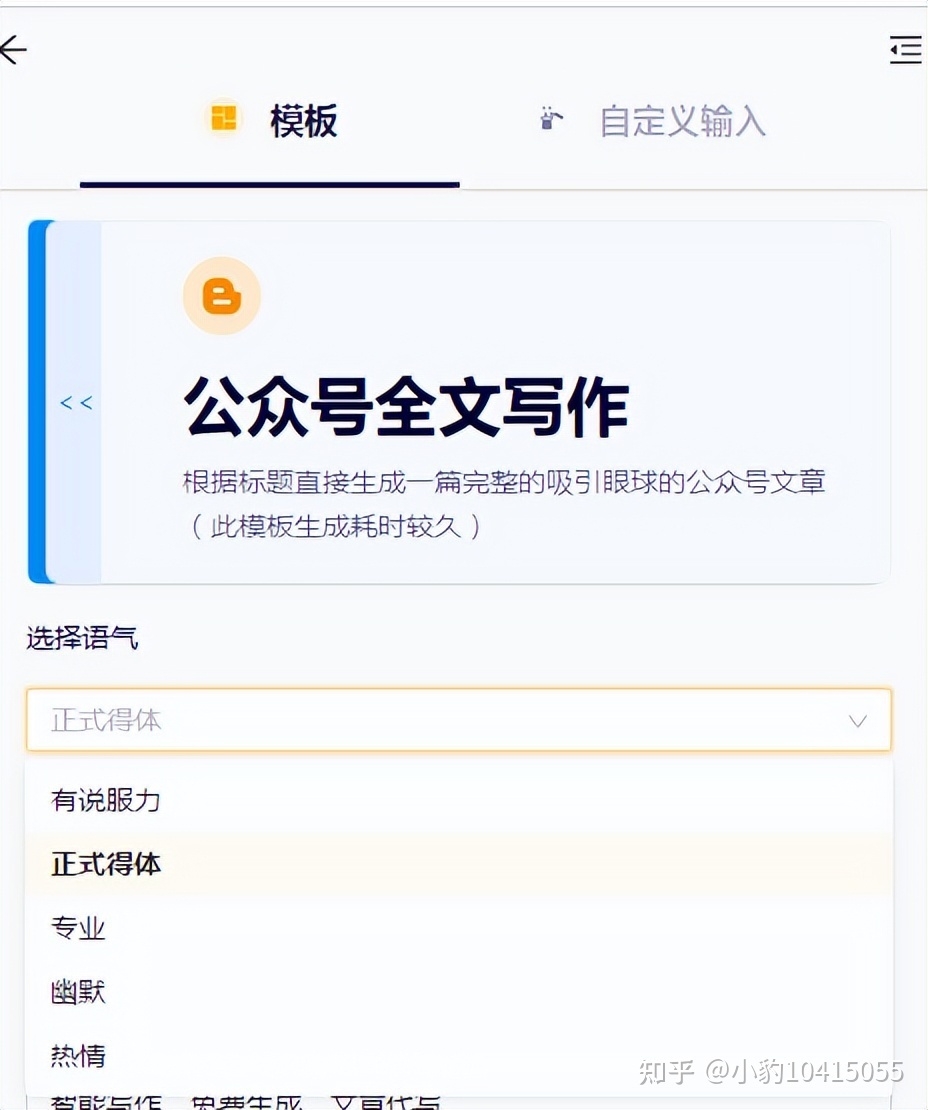
Task: Choose the 热情 tone option
Action: pyautogui.click(x=78, y=1055)
